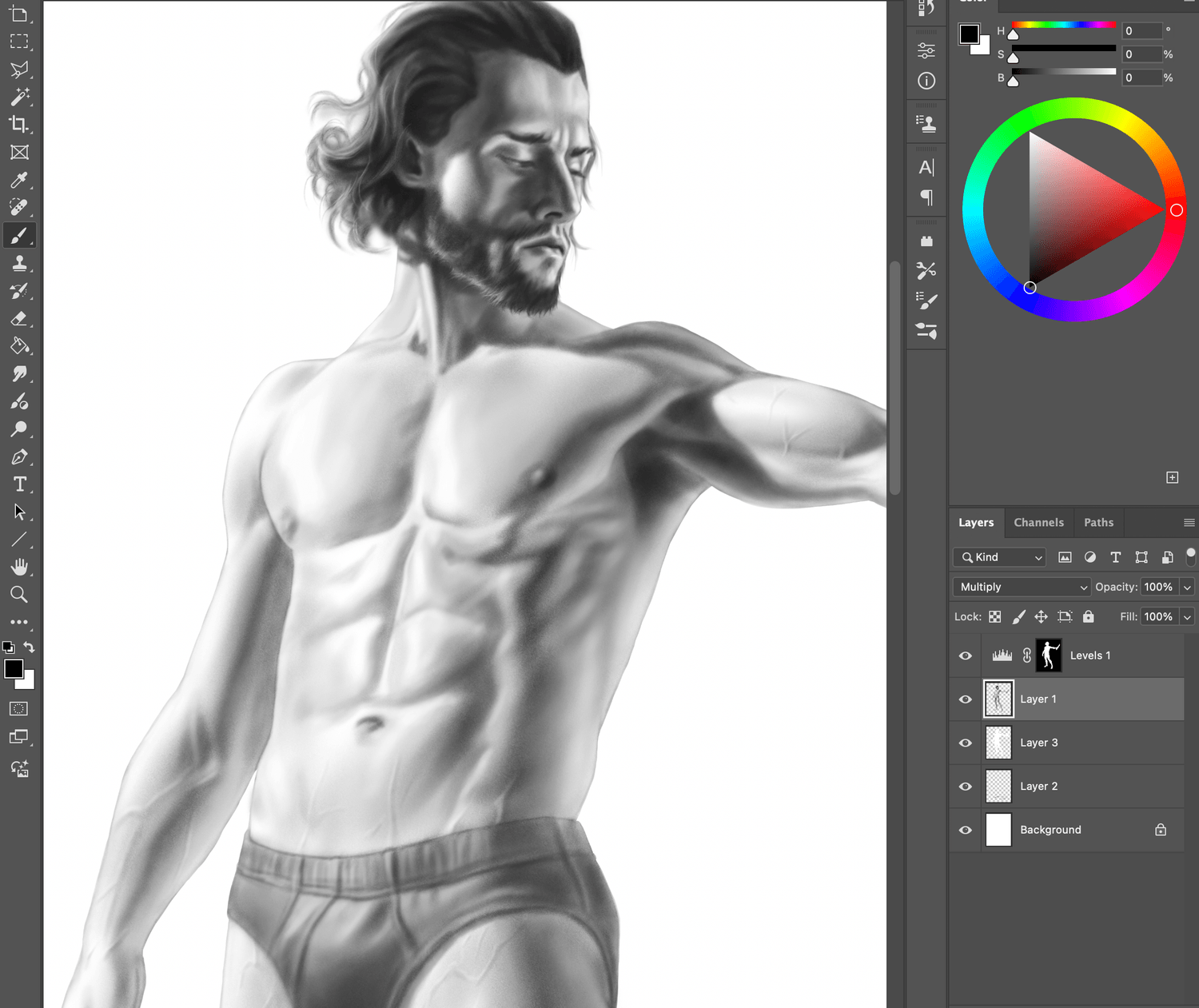The height and width of the screenshot is (1008, 1199).
Task: Choose the Eraser tool
Action: coord(19,319)
